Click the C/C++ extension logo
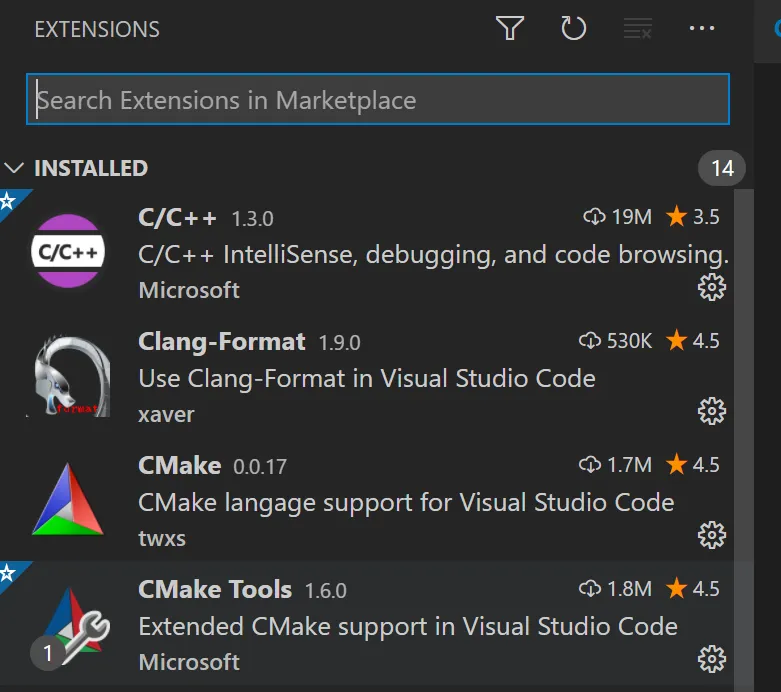Viewport: 781px width, 692px height. pyautogui.click(x=68, y=251)
